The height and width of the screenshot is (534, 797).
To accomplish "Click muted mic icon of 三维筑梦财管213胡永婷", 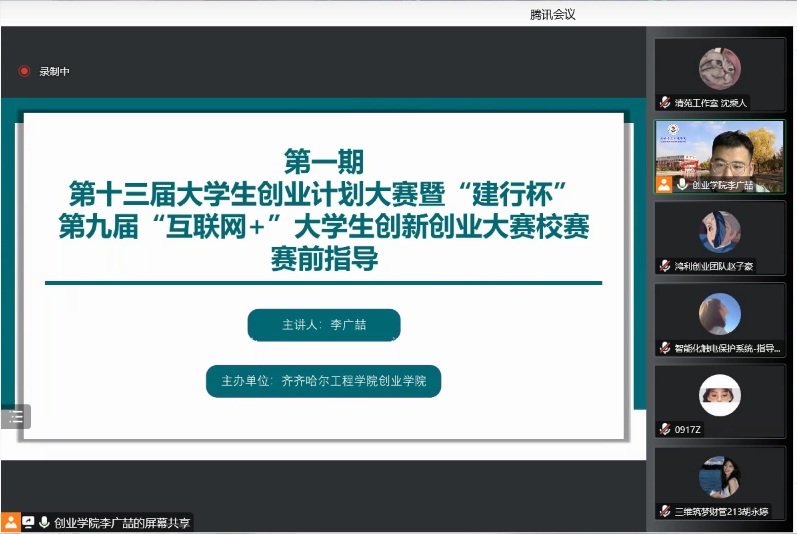I will click(664, 511).
